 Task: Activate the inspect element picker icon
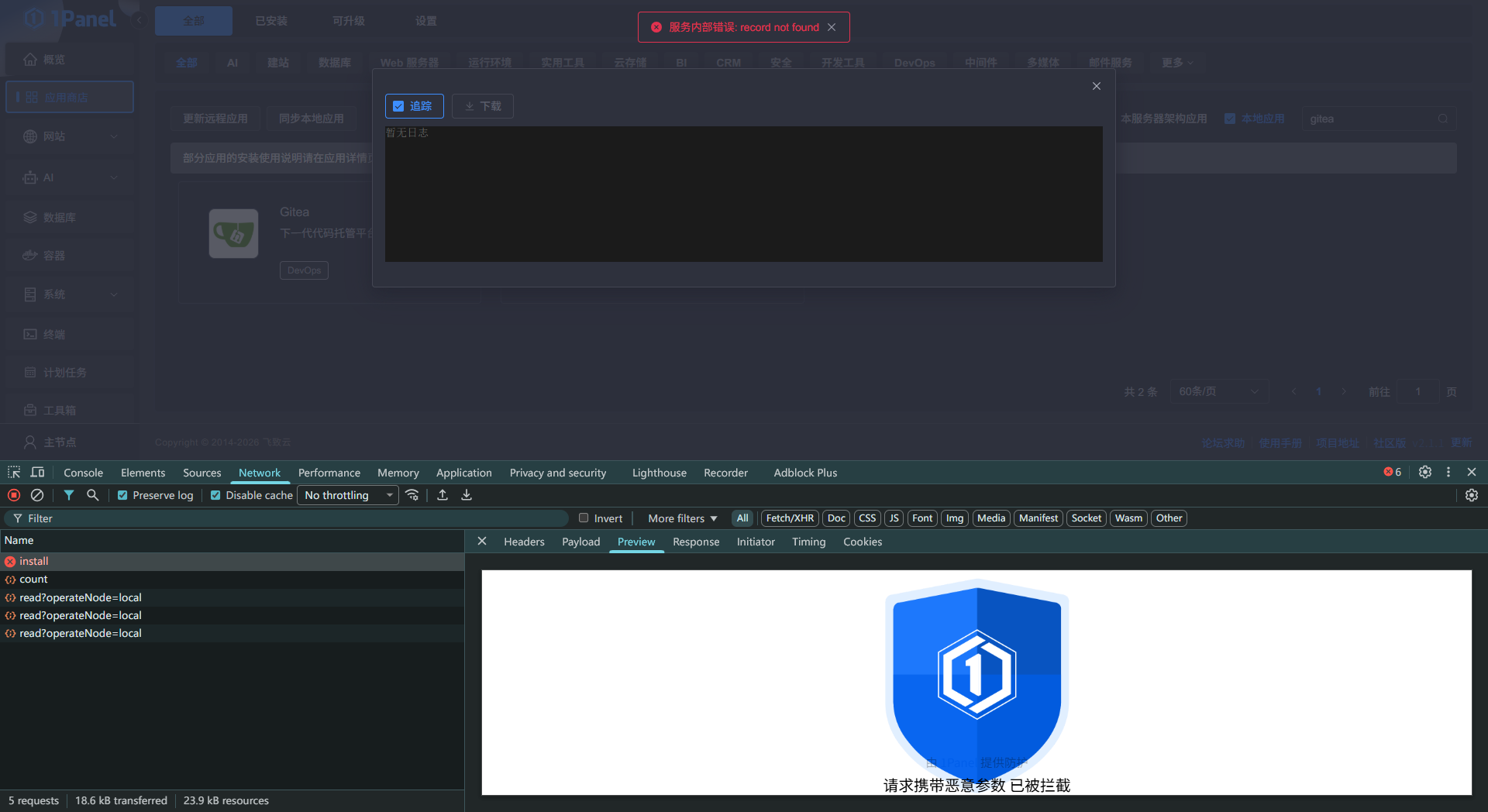[x=14, y=472]
